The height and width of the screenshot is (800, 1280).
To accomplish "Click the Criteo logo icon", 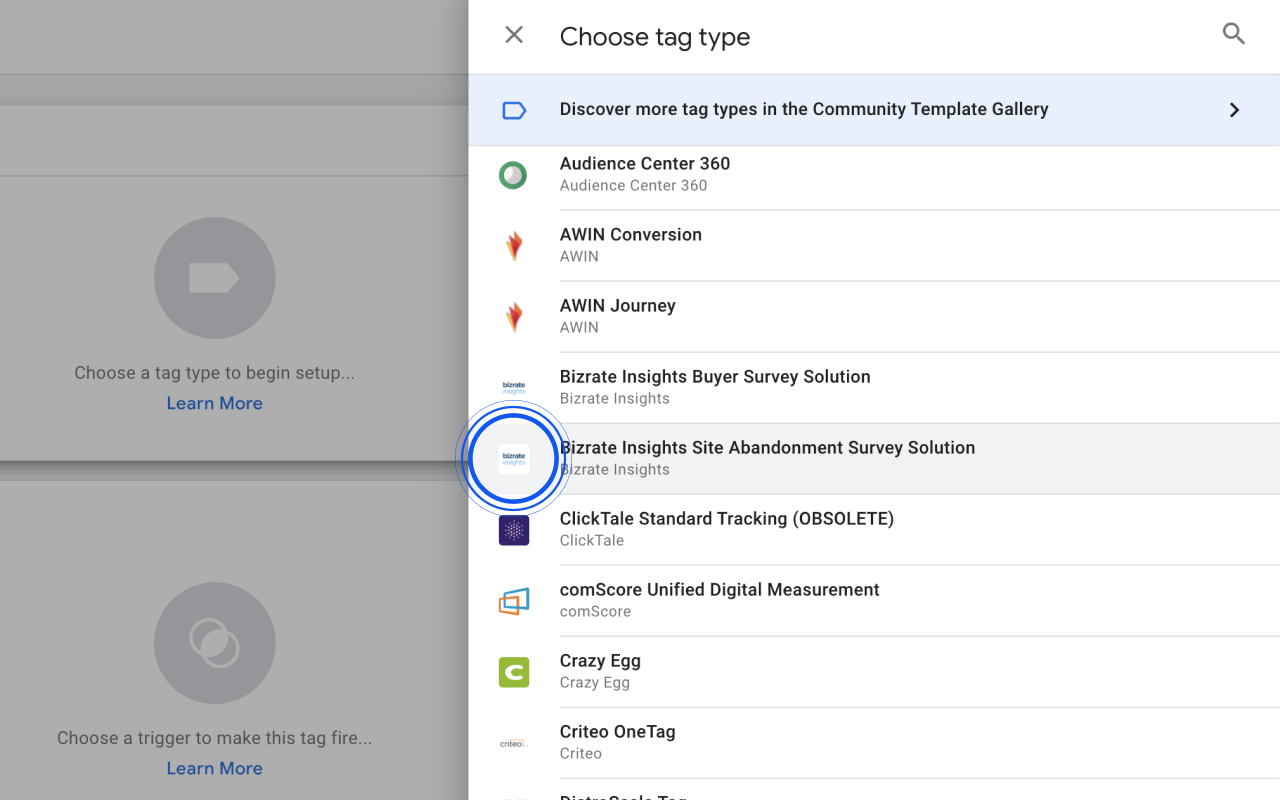I will click(513, 743).
